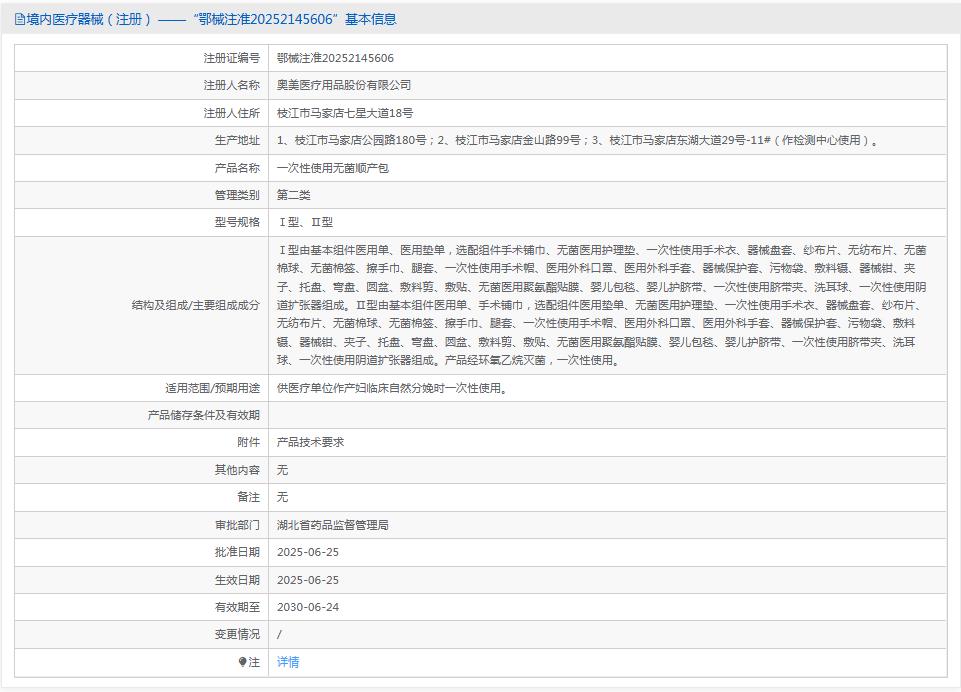This screenshot has width=961, height=692.
Task: Click the 附件 value 产品技术要求
Action: pyautogui.click(x=307, y=442)
